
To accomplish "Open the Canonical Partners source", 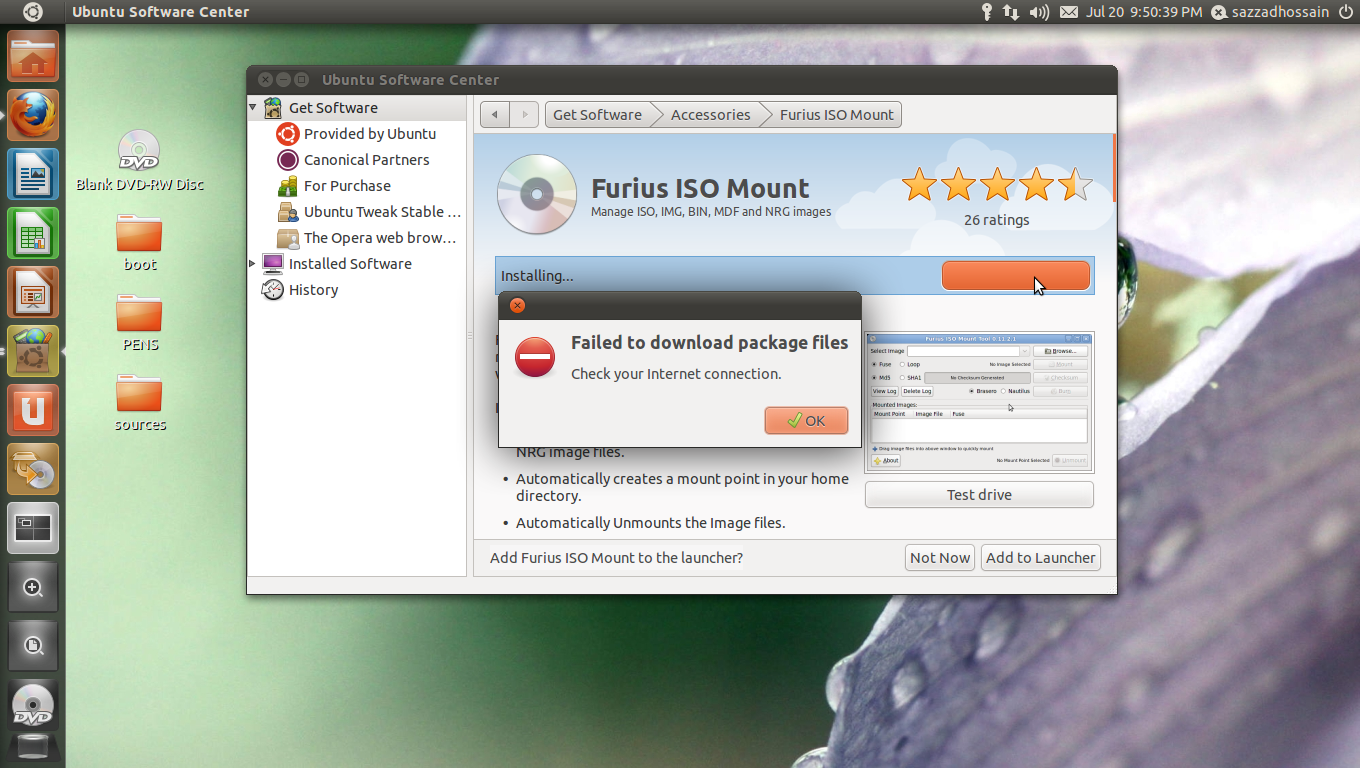I will (366, 160).
